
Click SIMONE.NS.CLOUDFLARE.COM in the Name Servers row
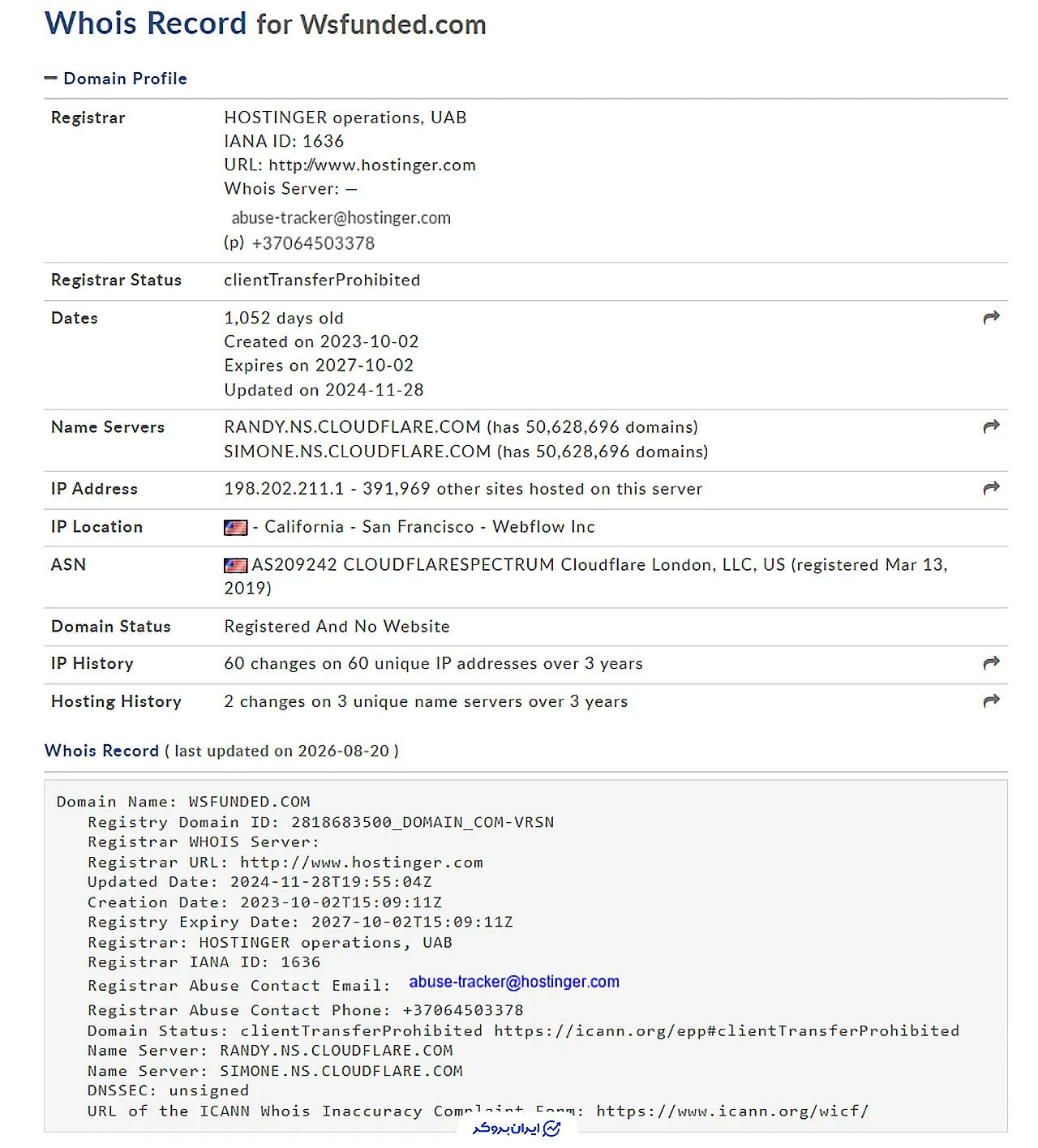[358, 452]
